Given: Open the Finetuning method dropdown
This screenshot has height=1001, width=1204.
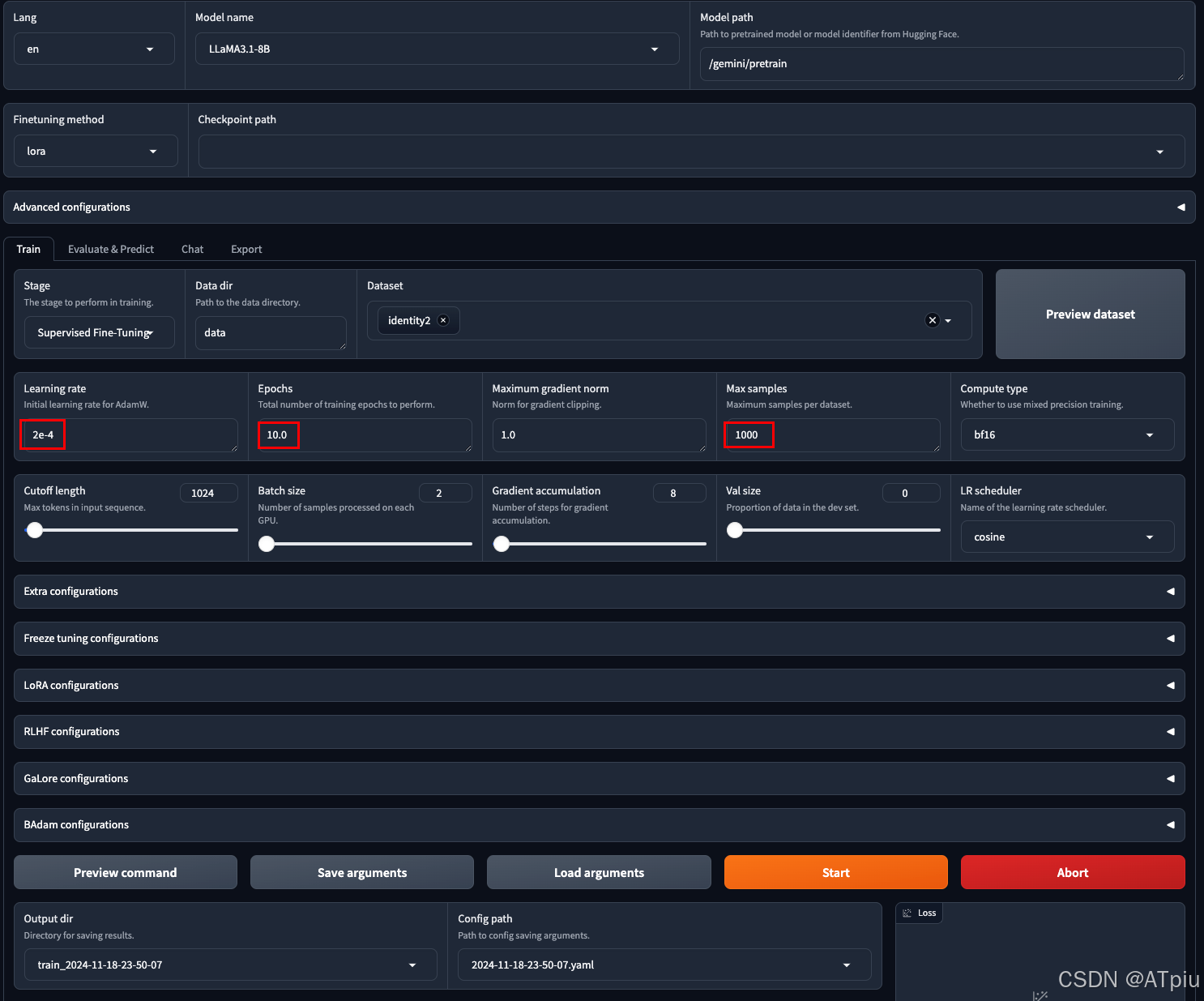Looking at the screenshot, I should point(96,151).
